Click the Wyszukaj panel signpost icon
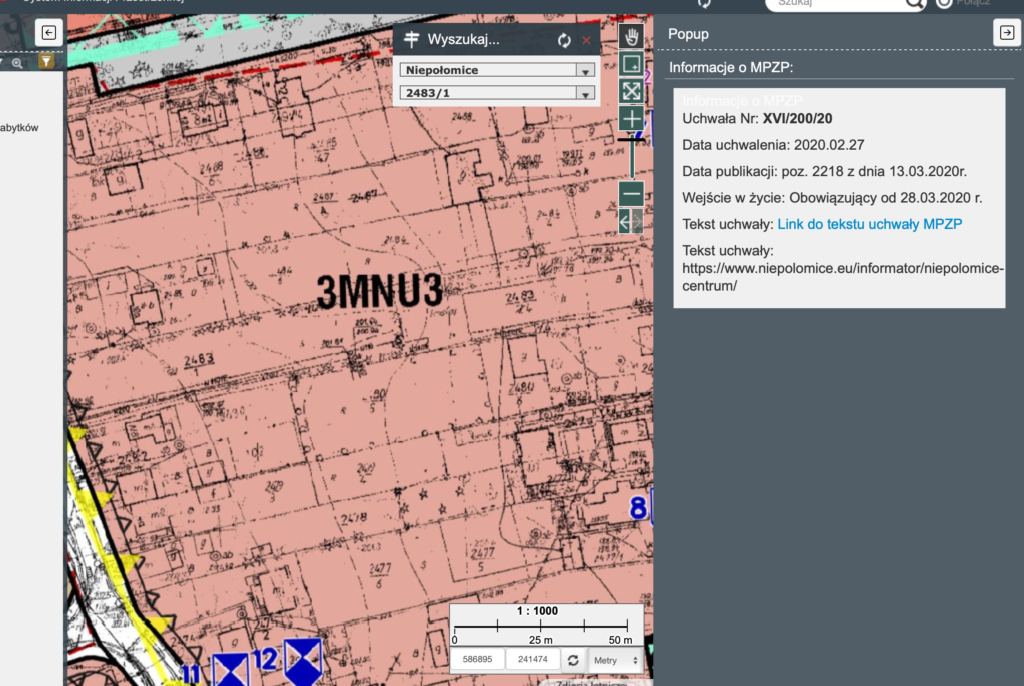The height and width of the screenshot is (686, 1024). point(411,39)
